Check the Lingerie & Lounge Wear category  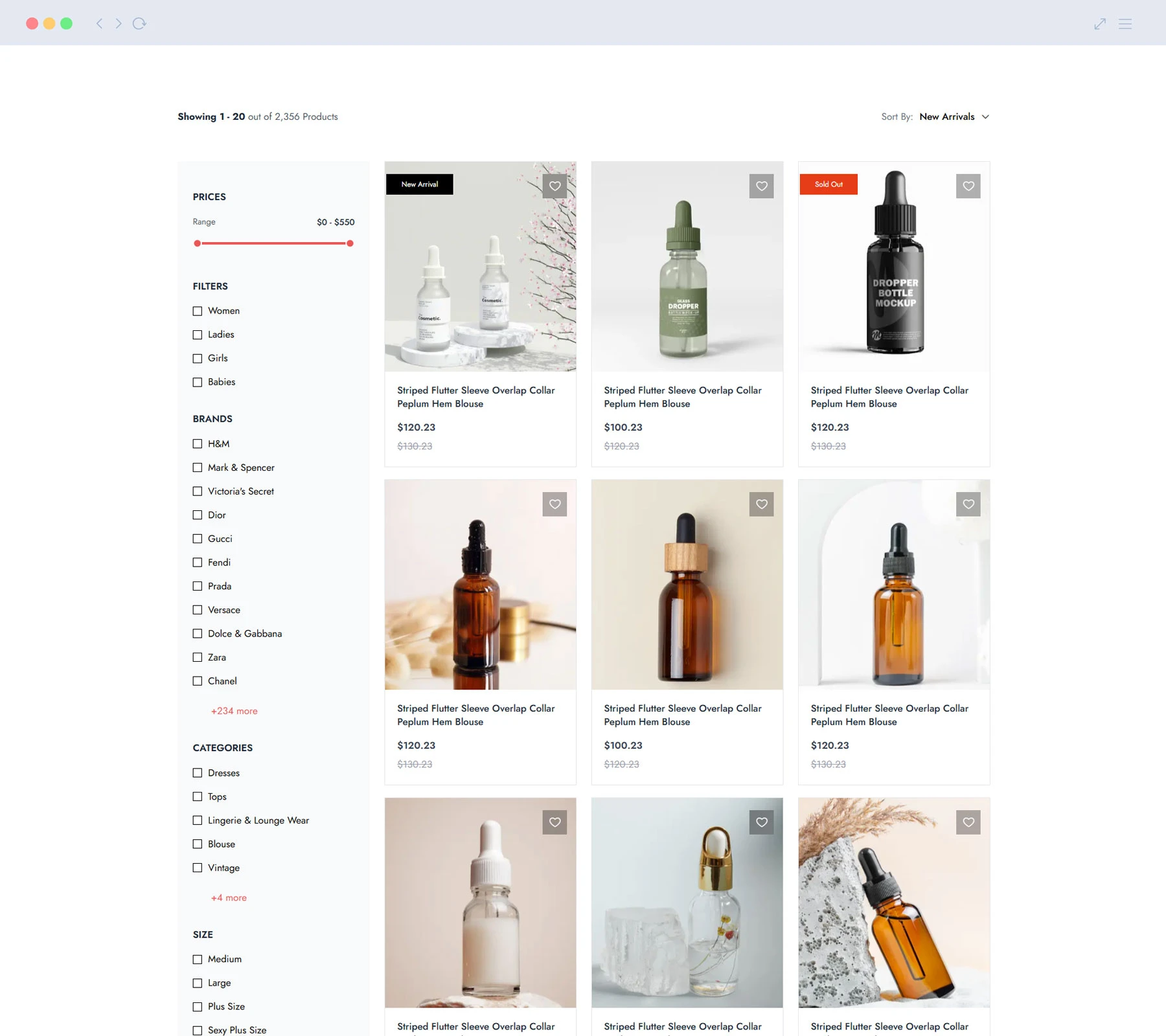197,820
